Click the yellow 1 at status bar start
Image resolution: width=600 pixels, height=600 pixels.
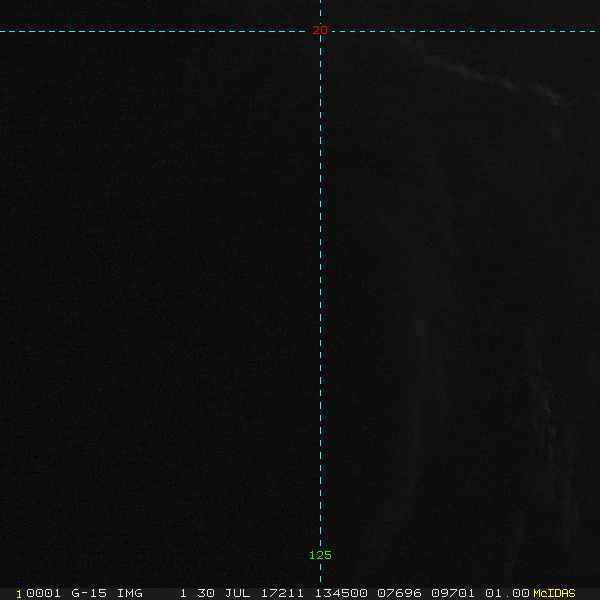pyautogui.click(x=19, y=593)
